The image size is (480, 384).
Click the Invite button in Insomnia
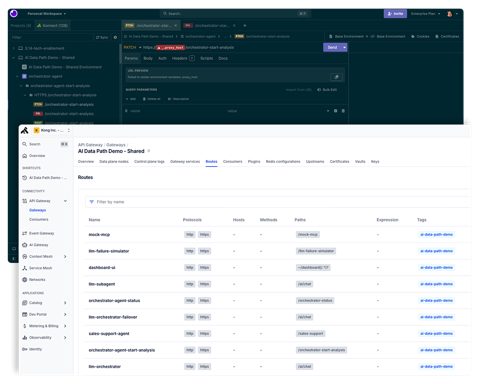[395, 14]
